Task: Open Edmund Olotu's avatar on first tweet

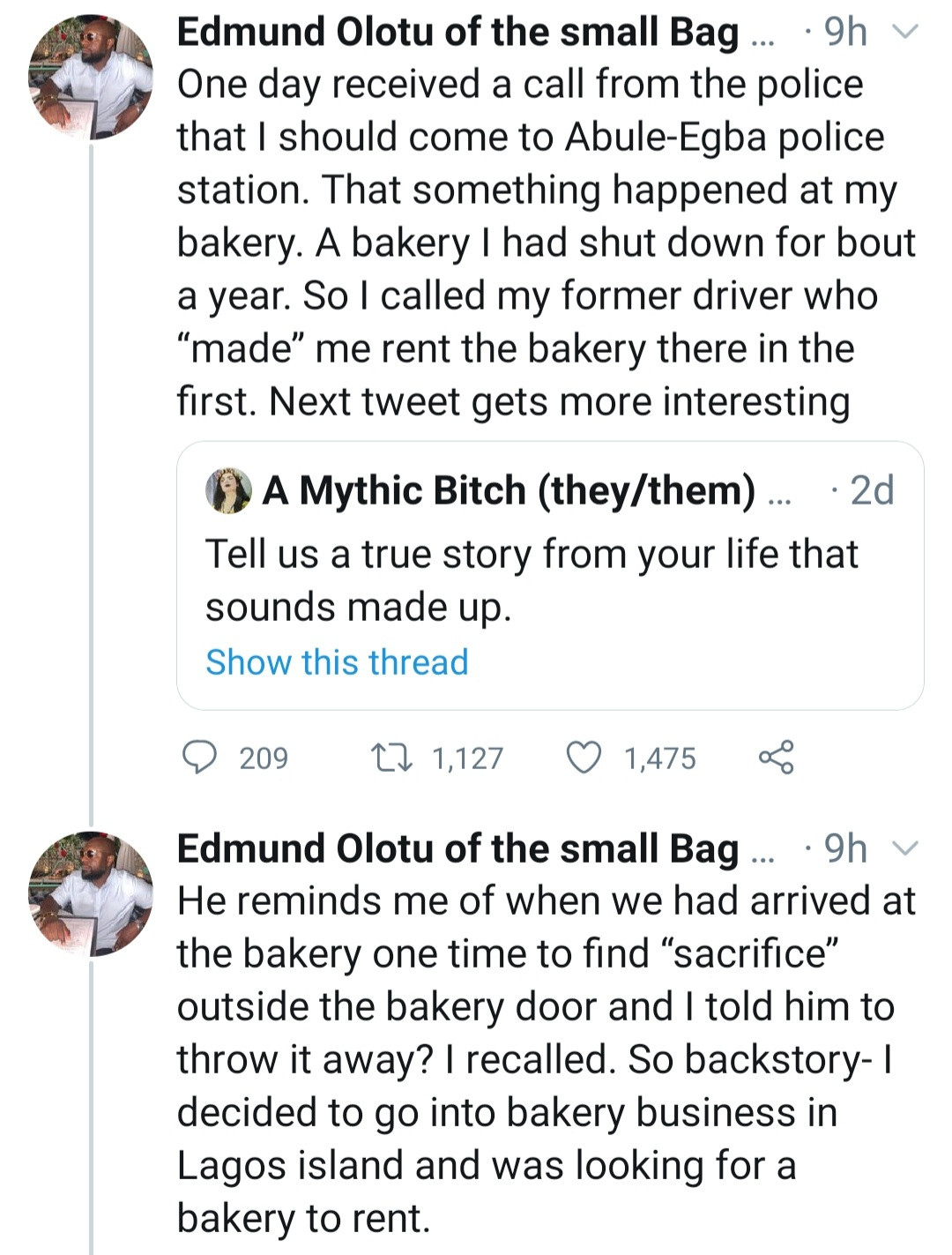Action: 91,77
